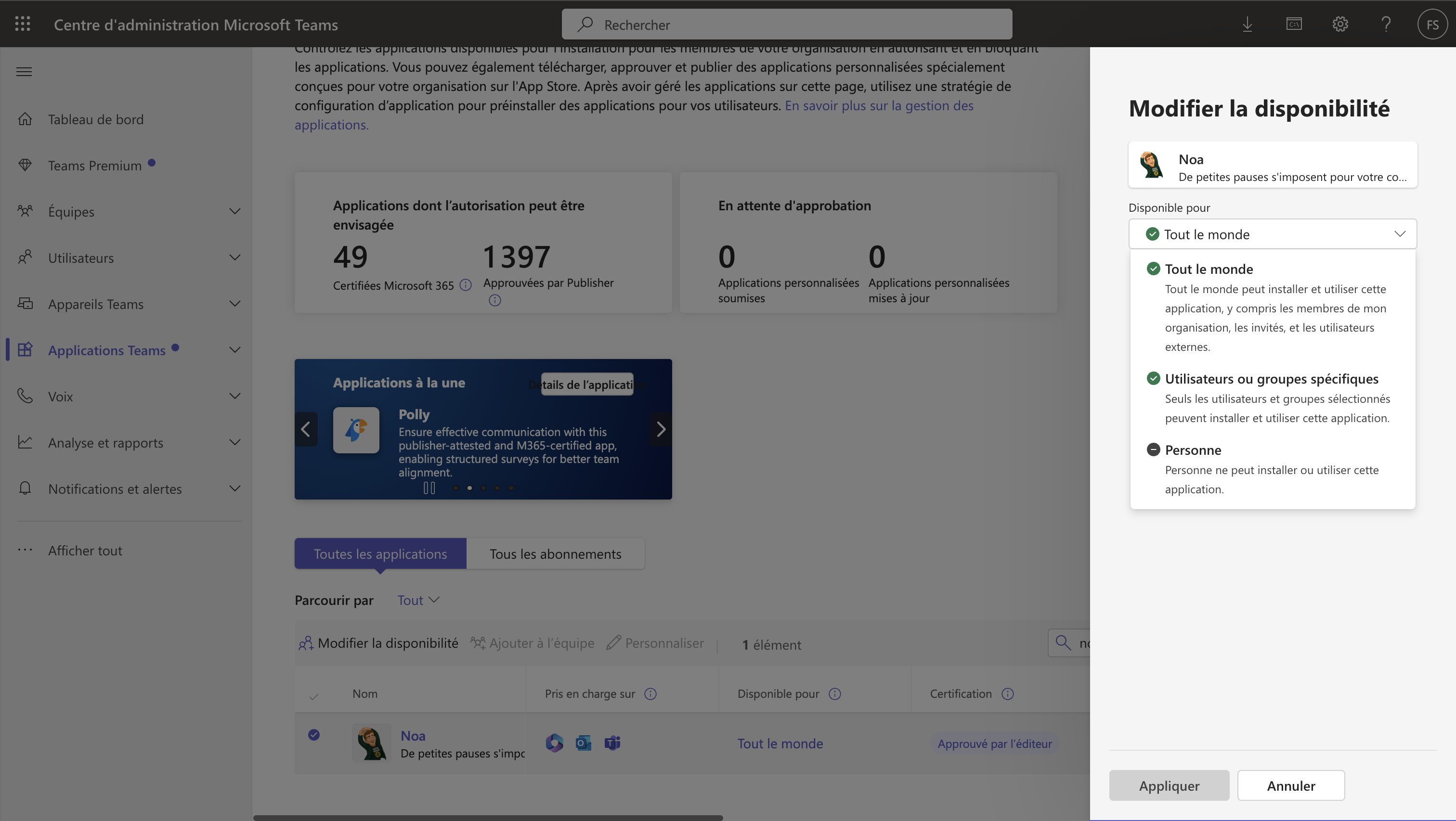Open the FS account avatar
1456x821 pixels.
coord(1432,24)
